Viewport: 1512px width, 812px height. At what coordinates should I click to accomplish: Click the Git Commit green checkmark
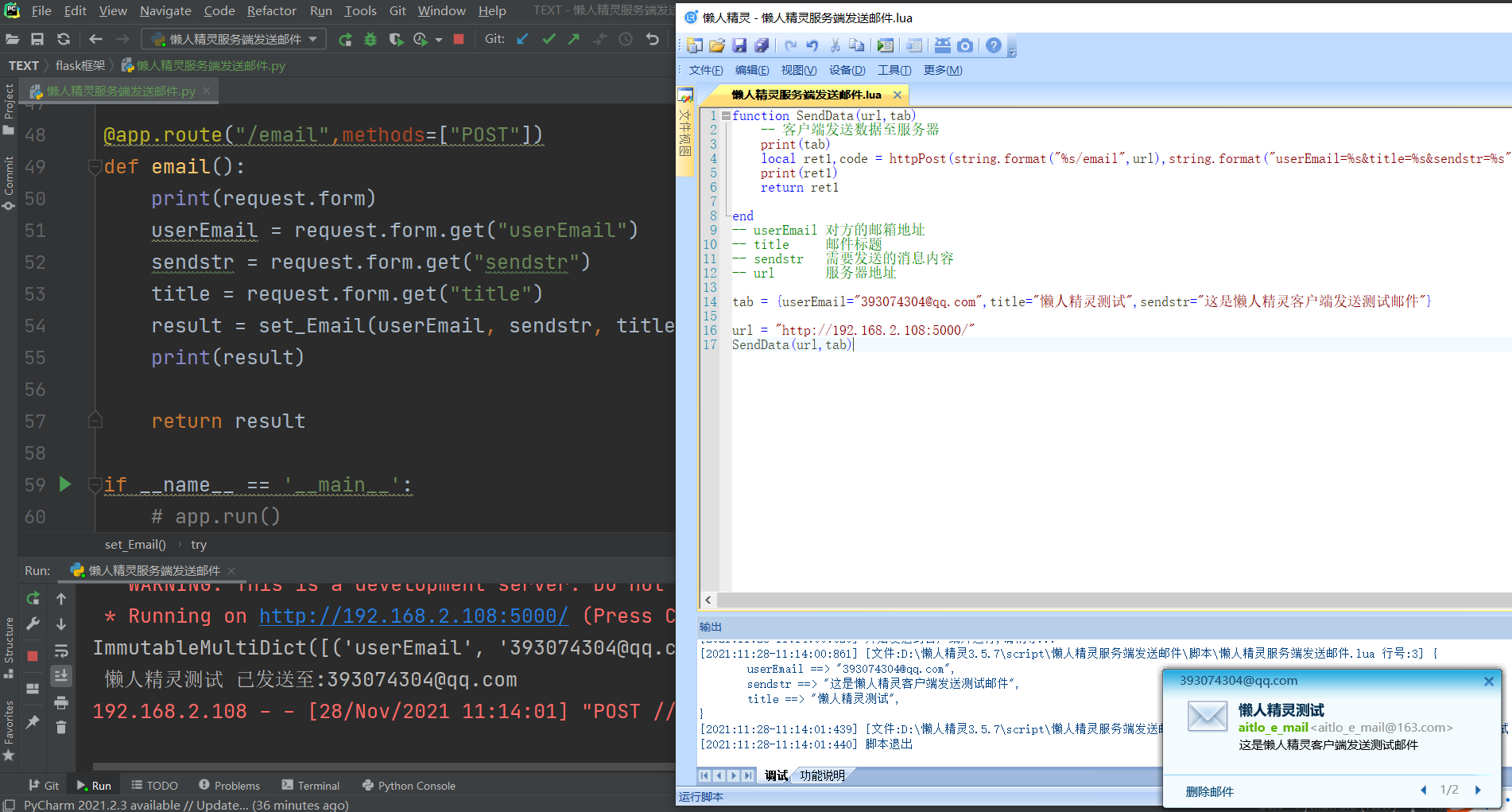coord(549,39)
